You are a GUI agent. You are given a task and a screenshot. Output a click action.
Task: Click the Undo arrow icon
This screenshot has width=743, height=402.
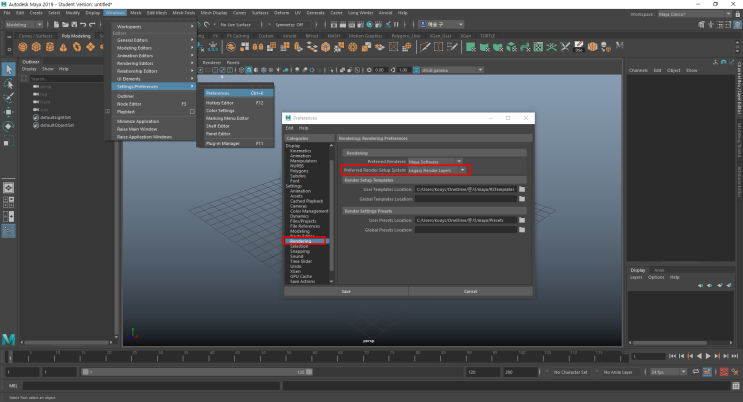(83, 25)
